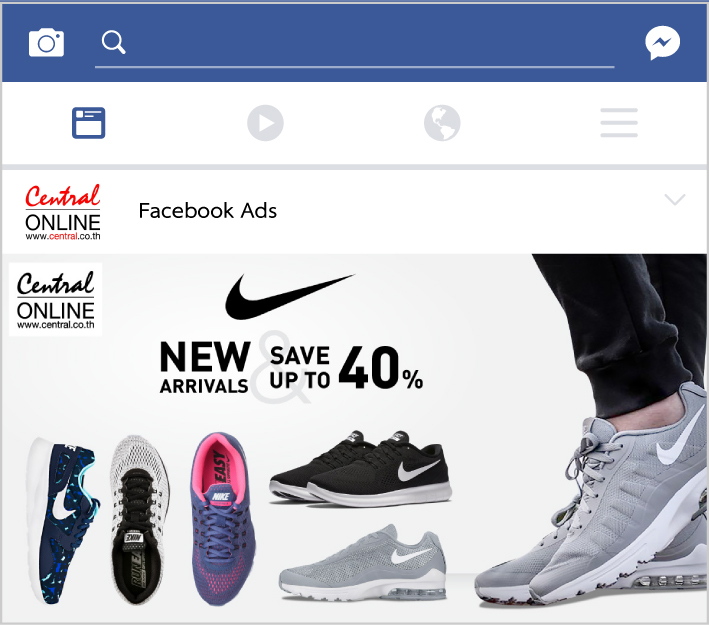
Task: Click the Central Online page avatar
Action: [x=63, y=212]
